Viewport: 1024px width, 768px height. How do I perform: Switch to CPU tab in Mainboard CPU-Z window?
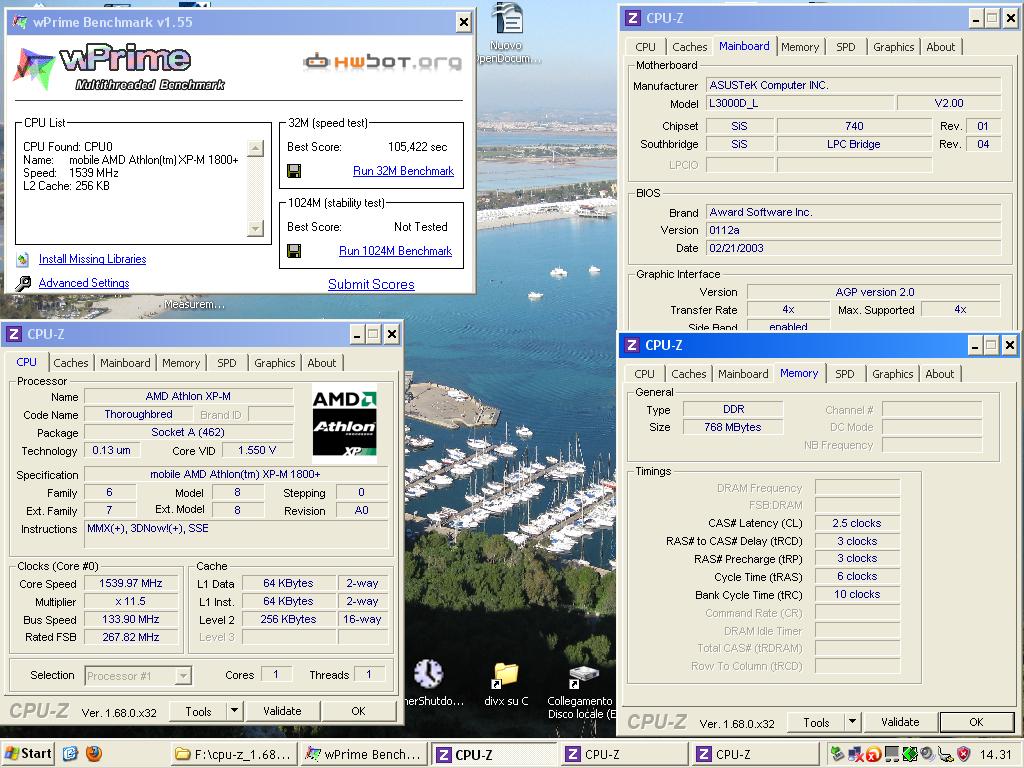click(645, 47)
